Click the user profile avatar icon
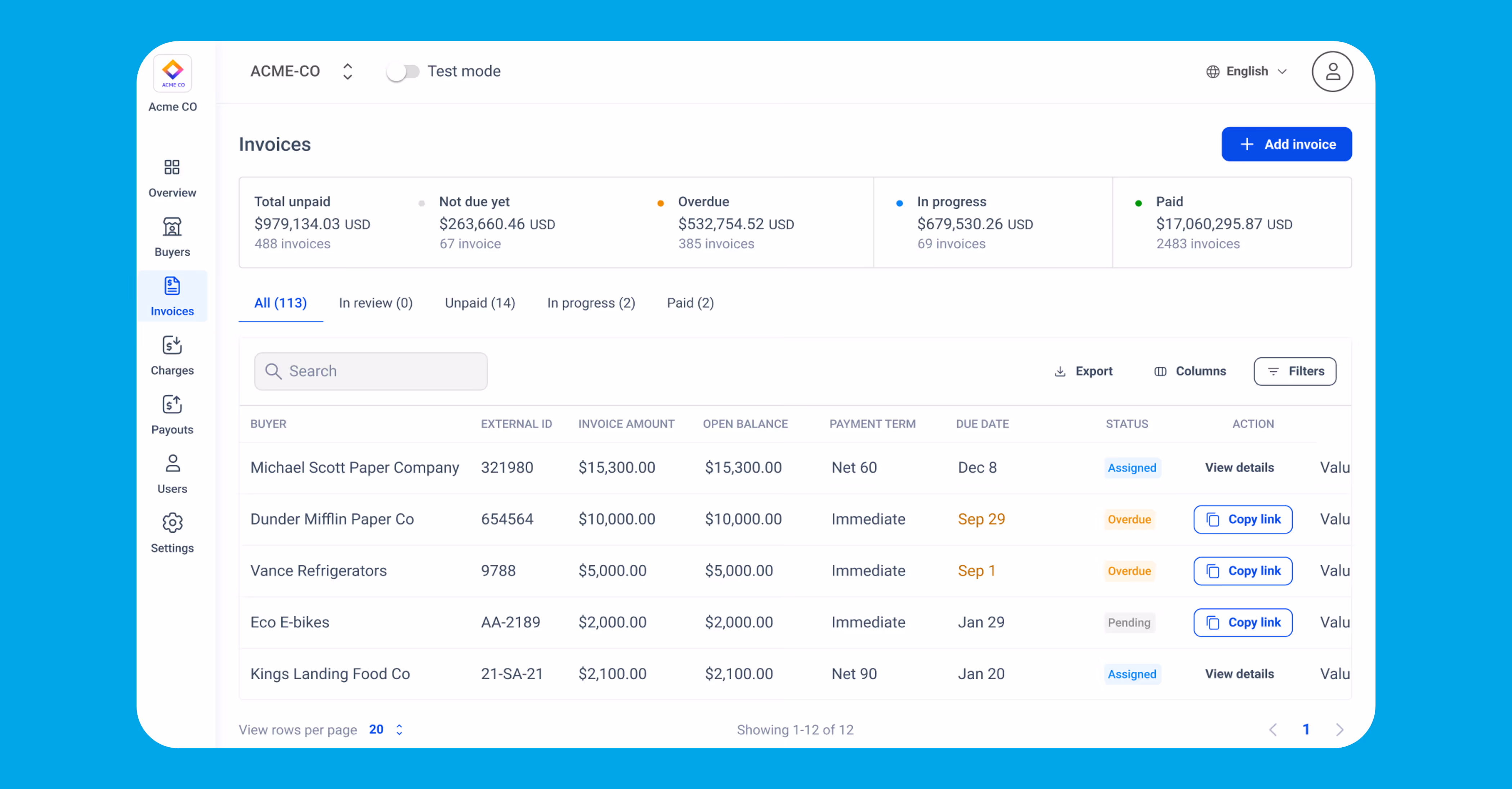Screen dimensions: 1512x789 tap(1332, 72)
